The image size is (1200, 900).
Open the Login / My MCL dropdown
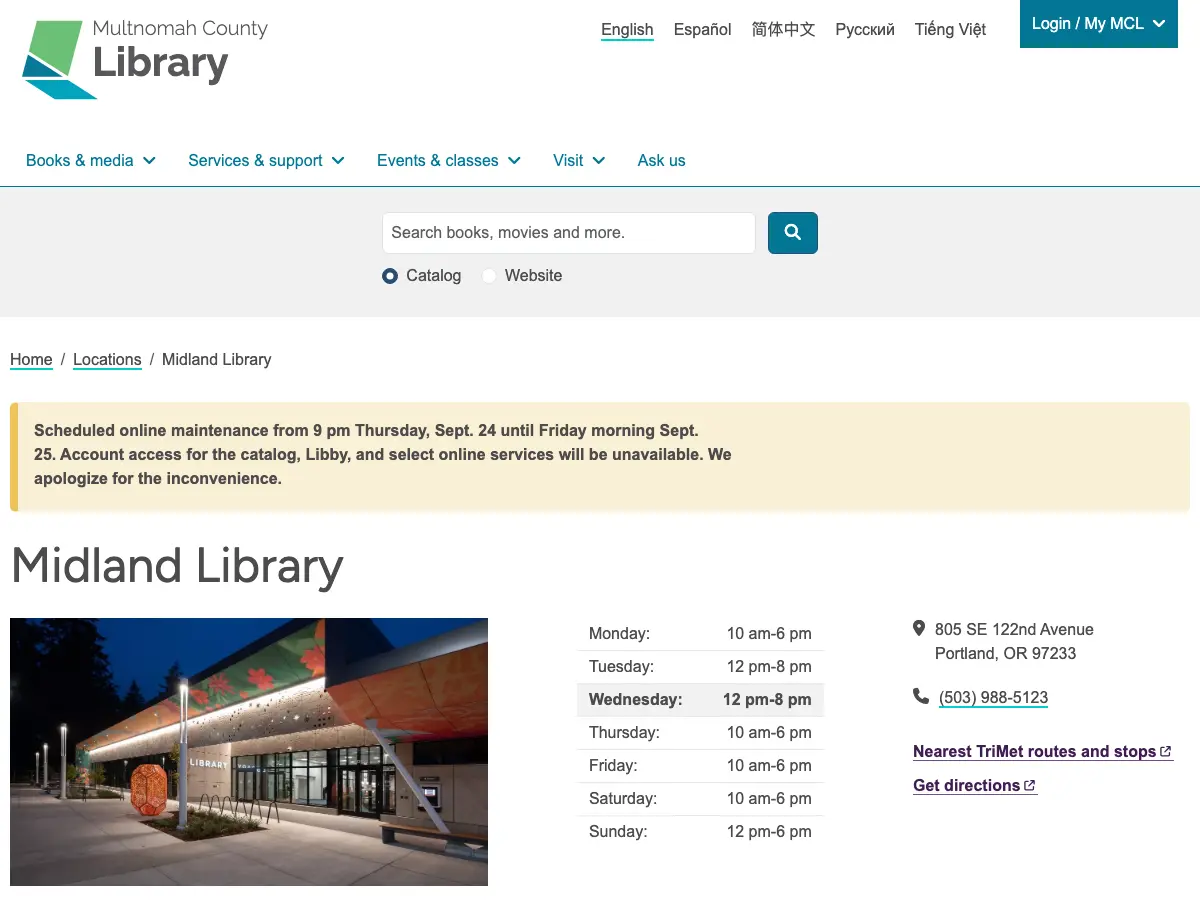click(x=1099, y=24)
